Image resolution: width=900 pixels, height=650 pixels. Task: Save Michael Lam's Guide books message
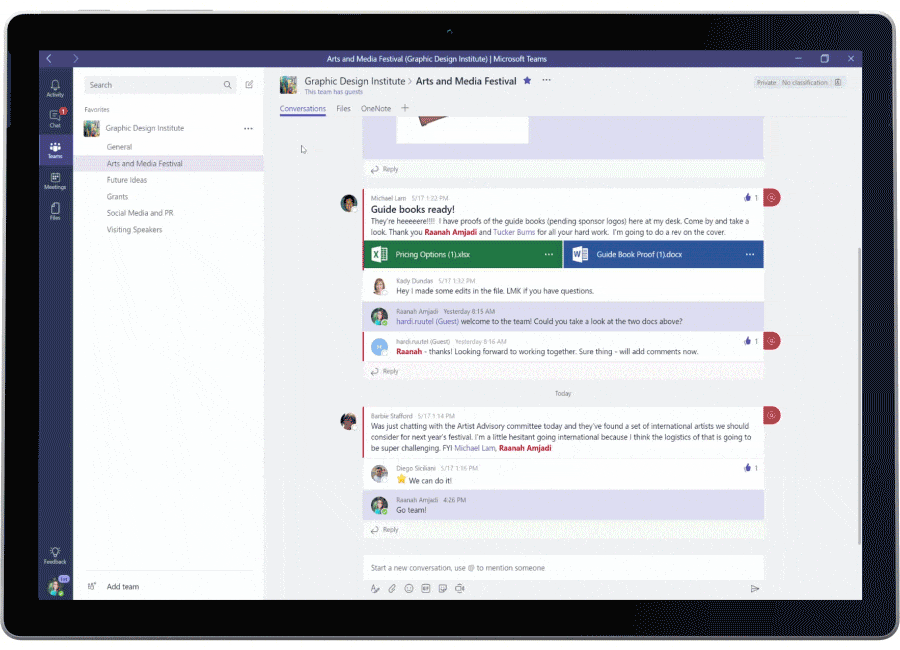771,197
